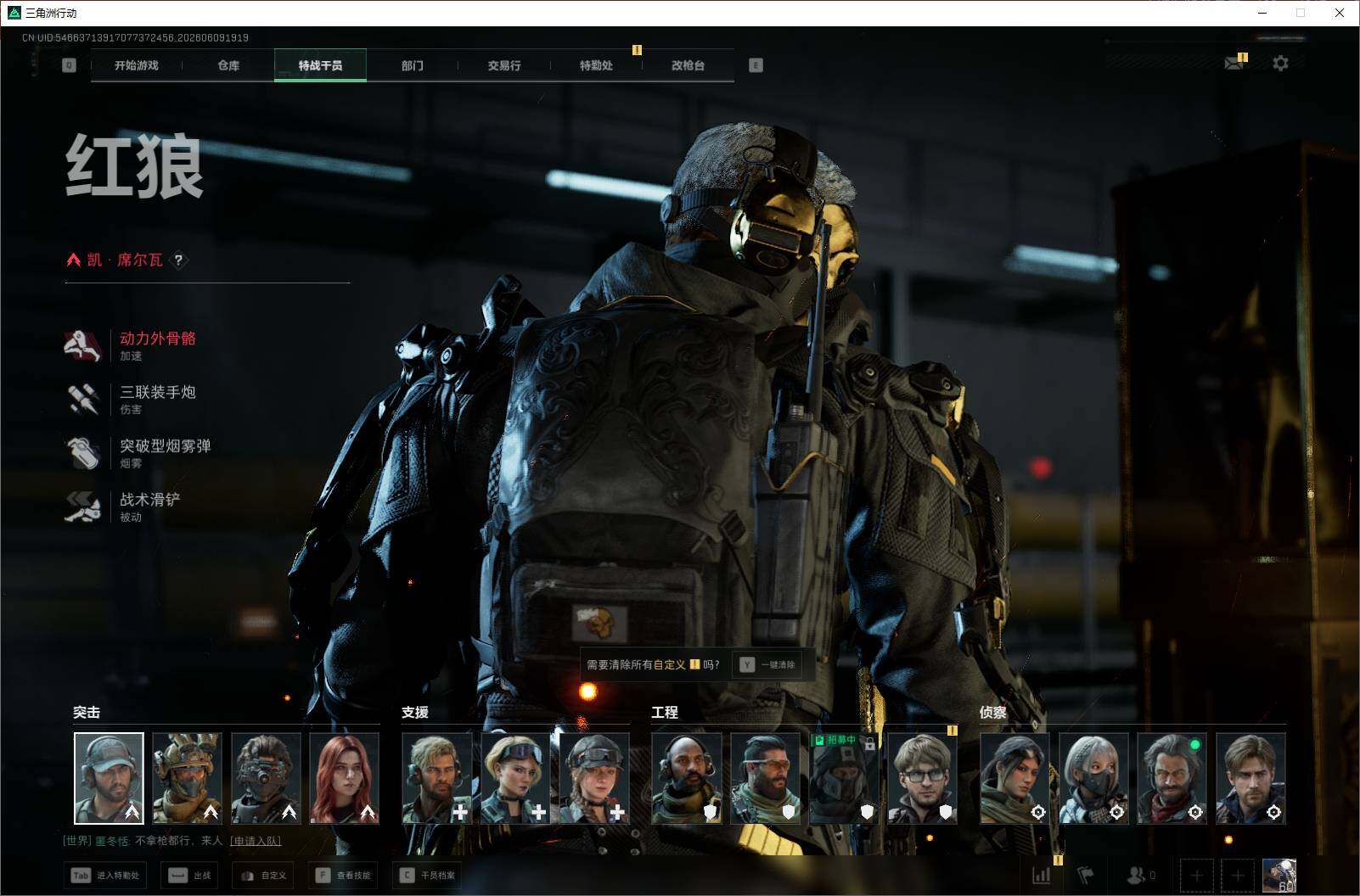Switch to the 改枪台 tab
The image size is (1360, 896).
688,65
